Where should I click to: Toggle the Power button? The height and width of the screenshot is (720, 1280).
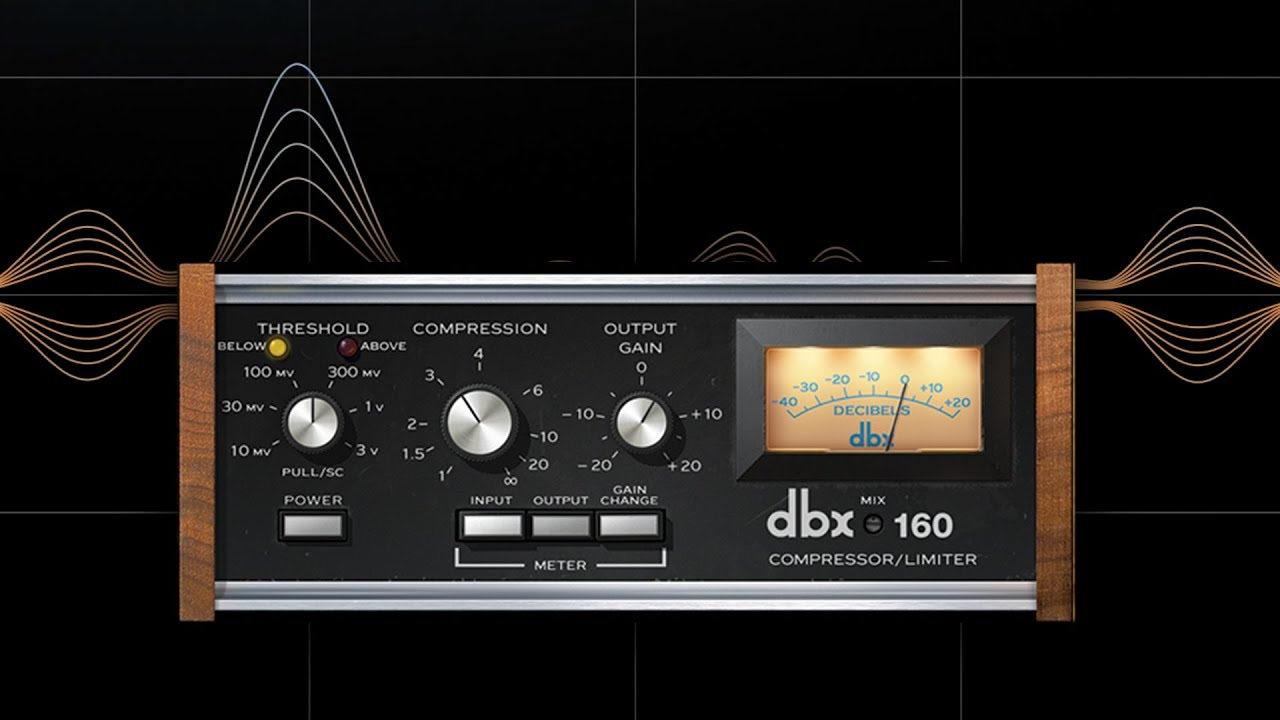(313, 525)
